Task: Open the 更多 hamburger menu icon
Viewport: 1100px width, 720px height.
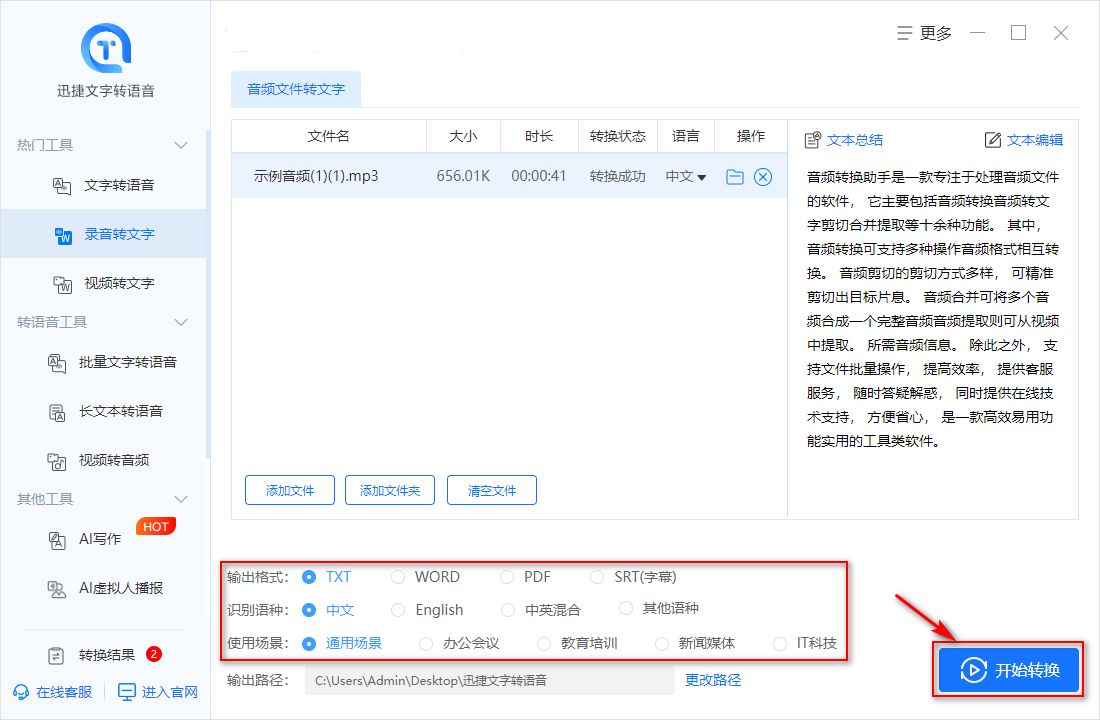Action: (905, 33)
